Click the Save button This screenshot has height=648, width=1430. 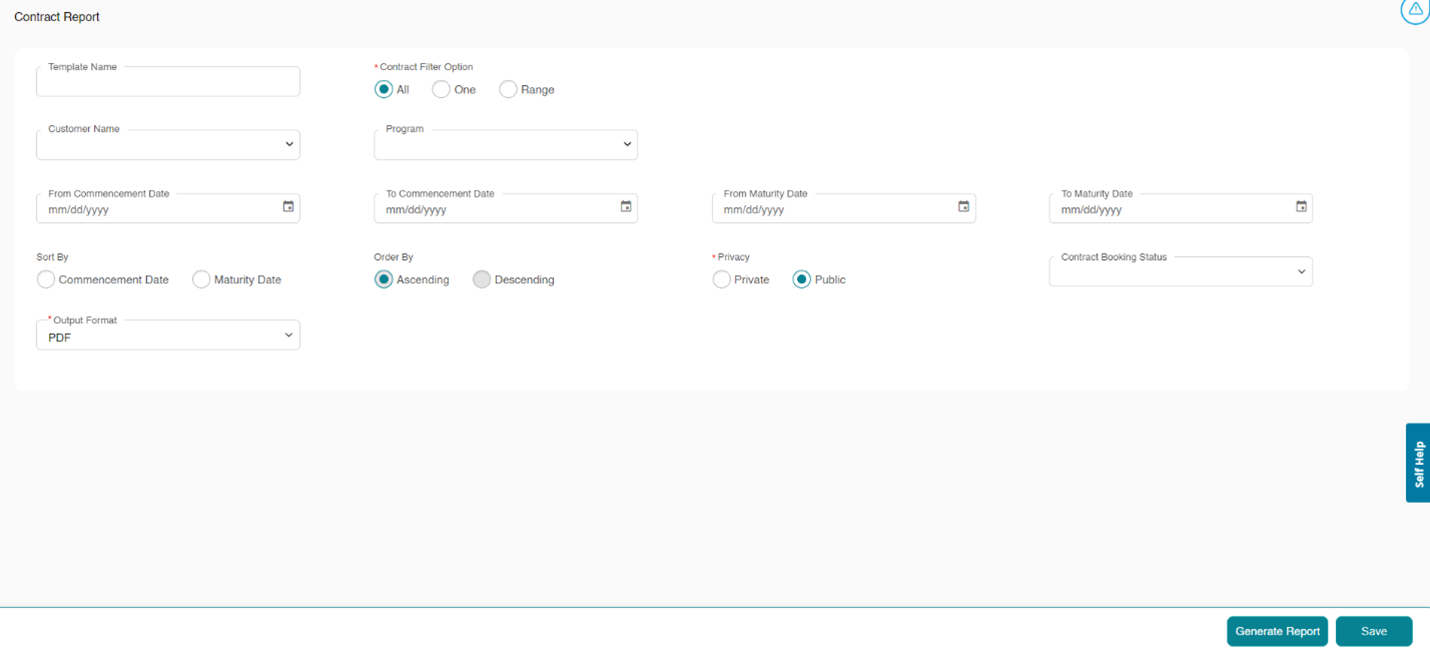tap(1373, 632)
